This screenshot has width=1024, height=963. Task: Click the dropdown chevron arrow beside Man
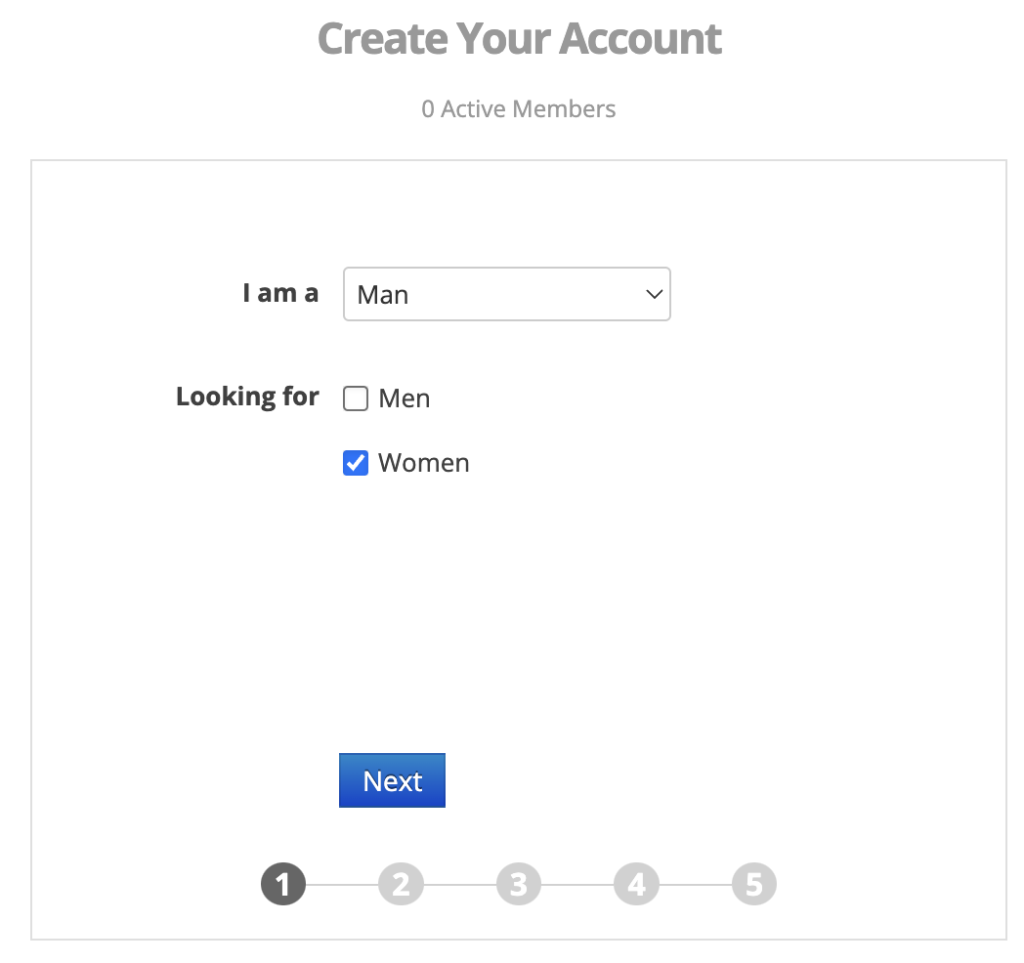pyautogui.click(x=654, y=294)
